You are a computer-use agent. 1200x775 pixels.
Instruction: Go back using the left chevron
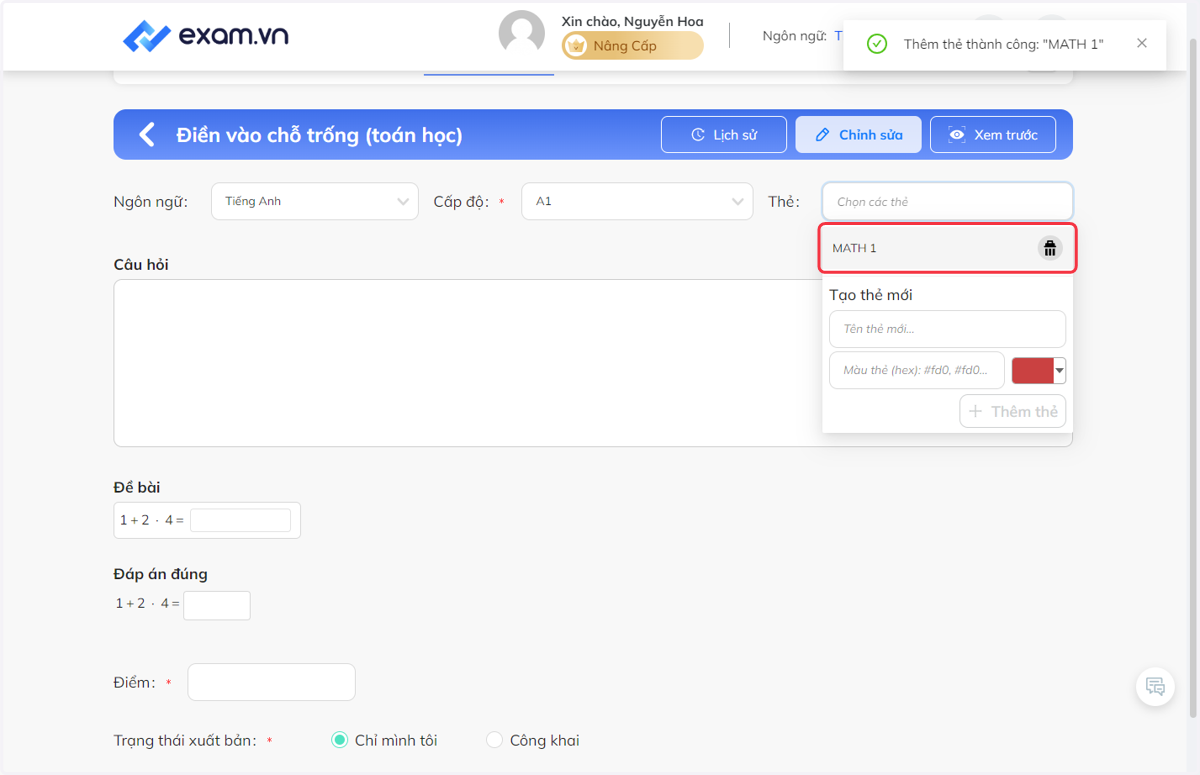[x=147, y=135]
